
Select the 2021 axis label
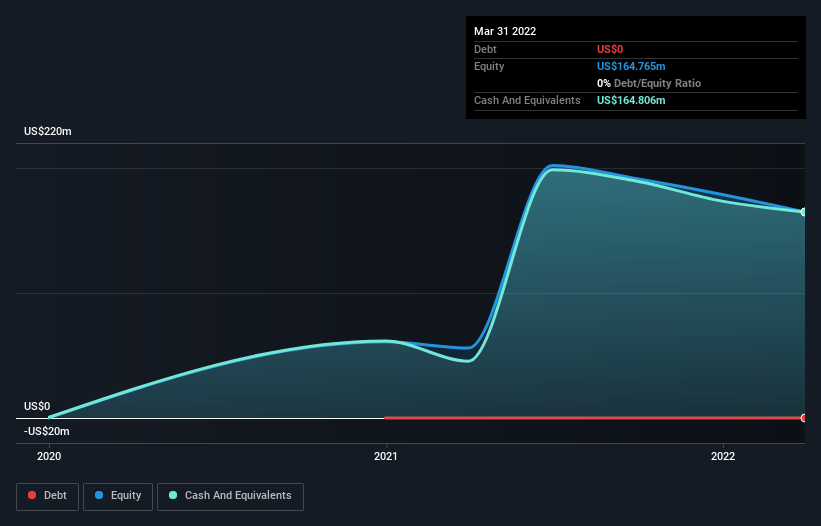point(386,456)
